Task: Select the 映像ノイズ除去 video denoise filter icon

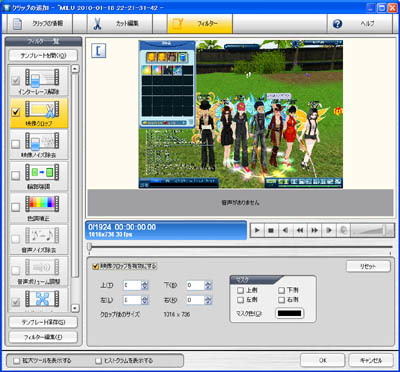Action: click(x=42, y=141)
